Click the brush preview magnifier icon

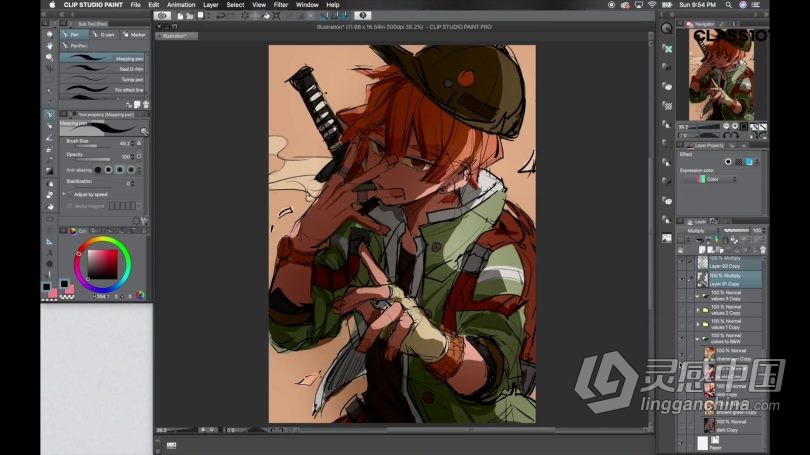[144, 132]
